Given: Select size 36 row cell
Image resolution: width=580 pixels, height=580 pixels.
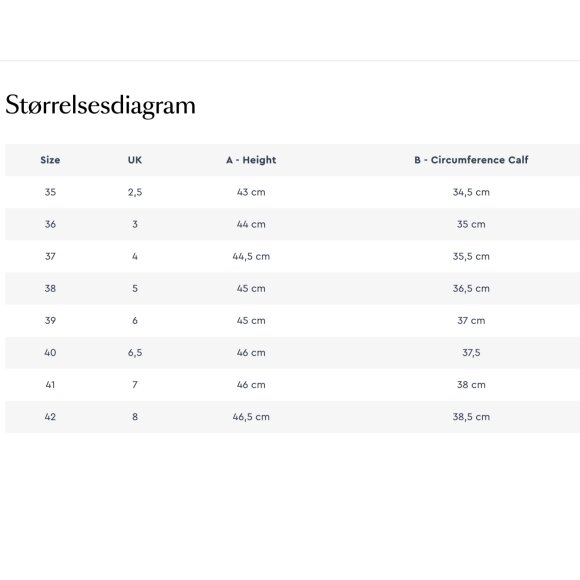Looking at the screenshot, I should point(50,224).
